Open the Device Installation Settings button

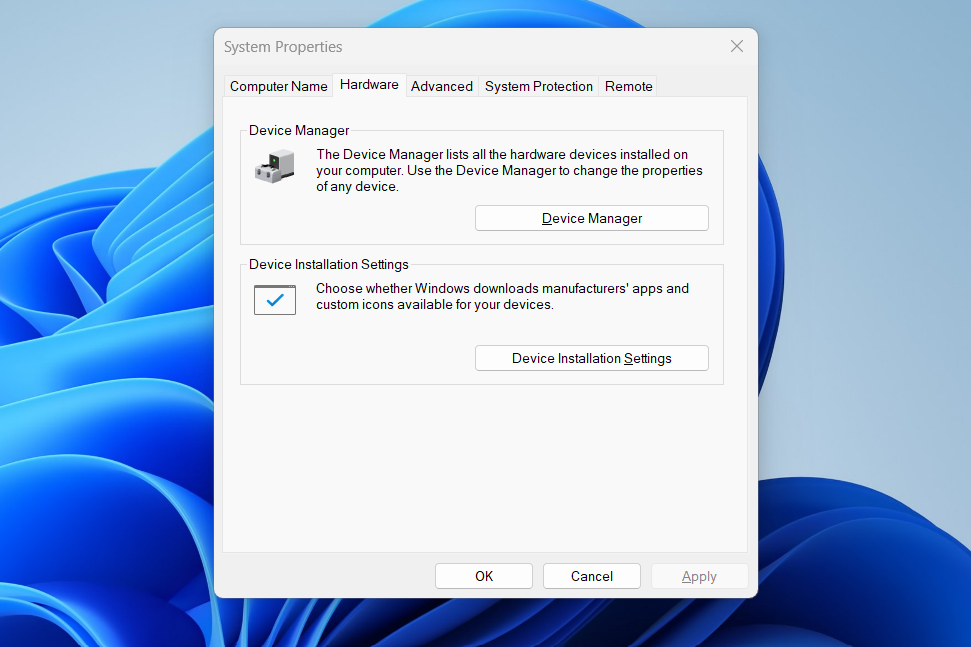click(591, 358)
